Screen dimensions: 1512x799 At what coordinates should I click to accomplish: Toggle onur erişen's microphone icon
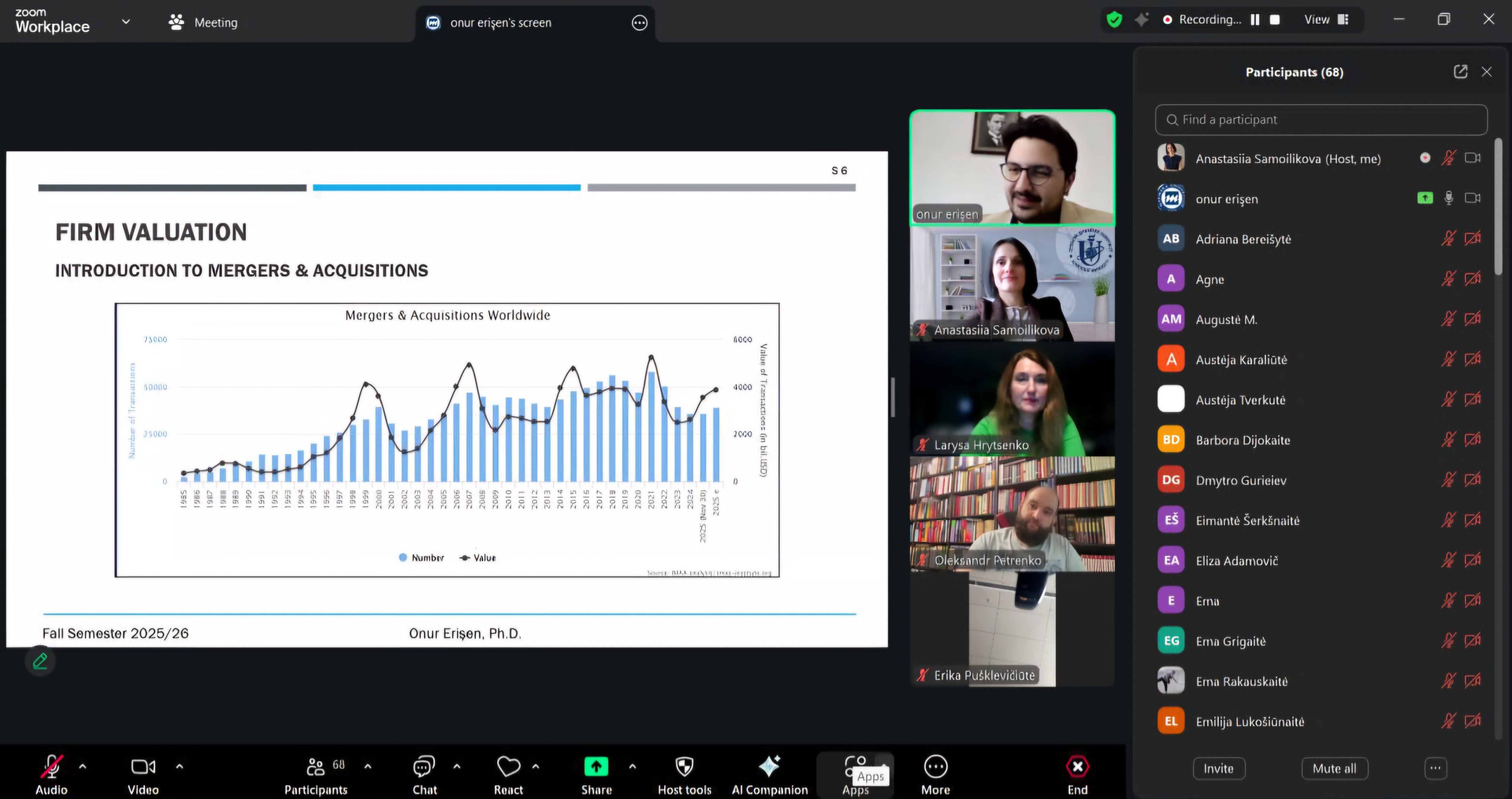pos(1449,198)
